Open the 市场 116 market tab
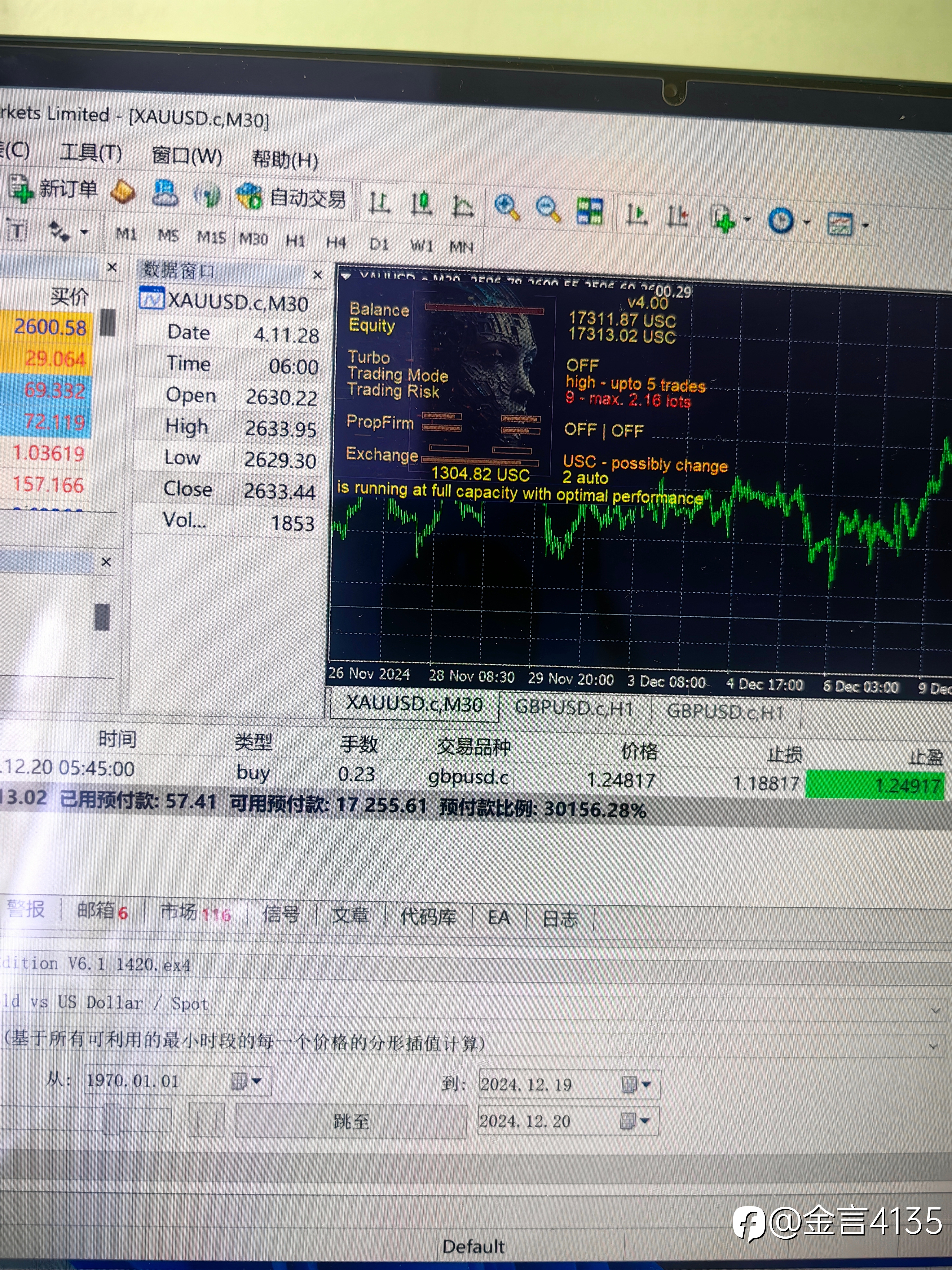Viewport: 952px width, 1270px height. [195, 913]
